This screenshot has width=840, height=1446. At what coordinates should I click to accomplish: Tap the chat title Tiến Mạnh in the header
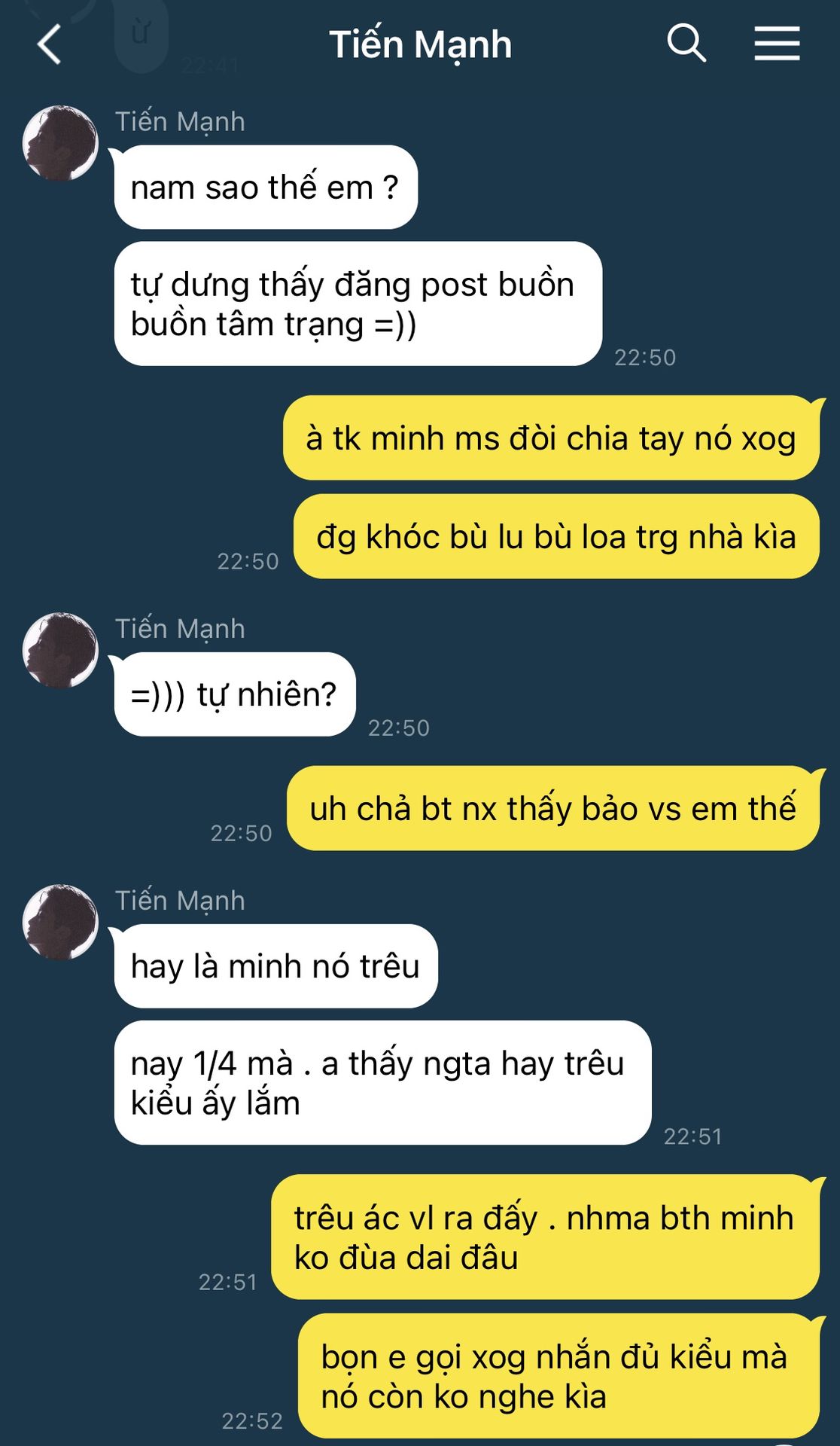click(x=420, y=44)
